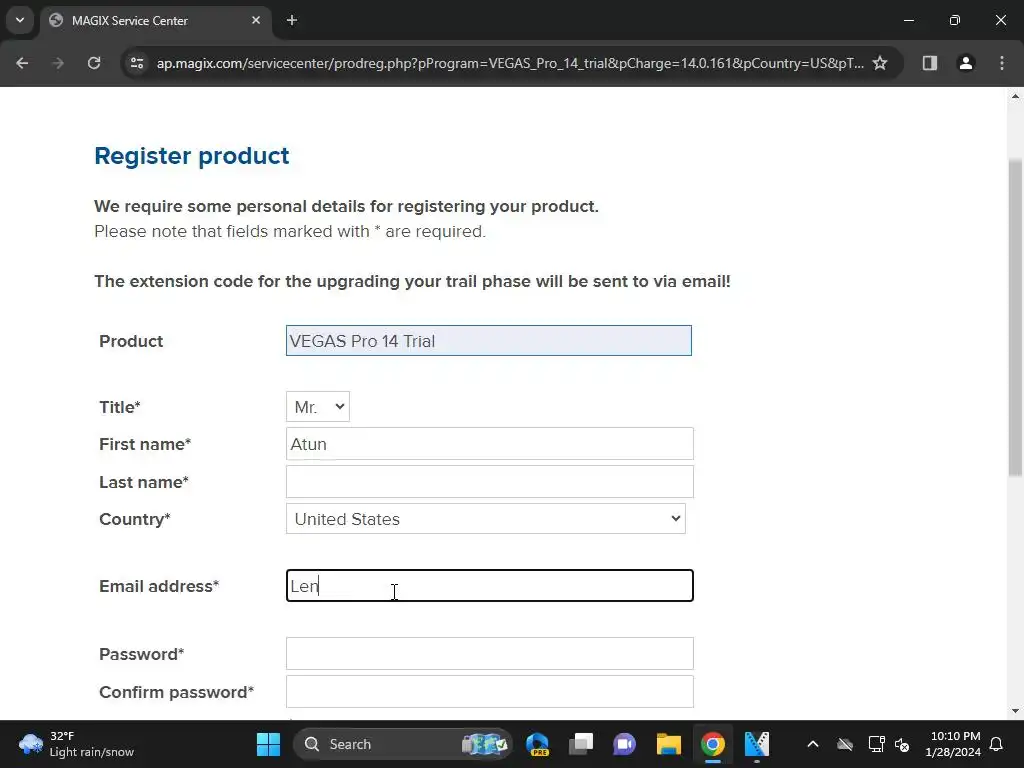View site information icon in address bar
The image size is (1024, 768).
pos(137,63)
